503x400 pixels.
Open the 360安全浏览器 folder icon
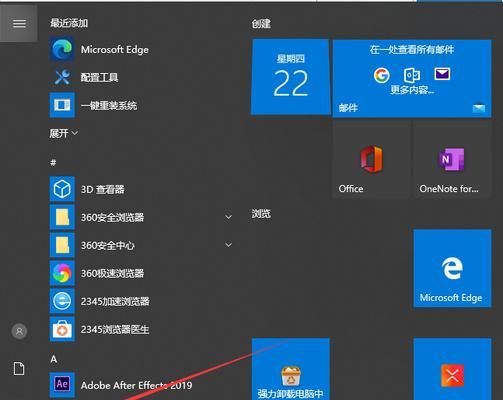click(62, 217)
